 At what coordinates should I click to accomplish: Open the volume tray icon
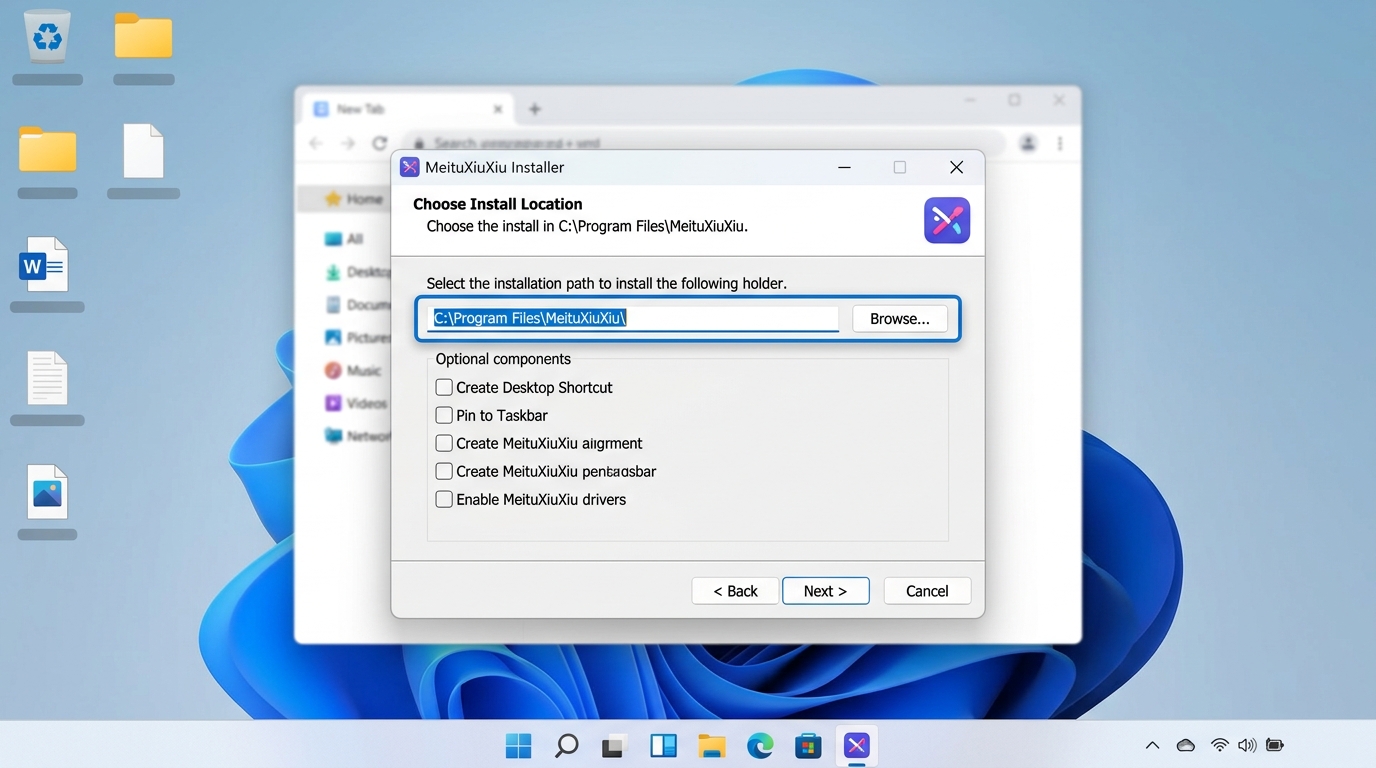point(1247,745)
